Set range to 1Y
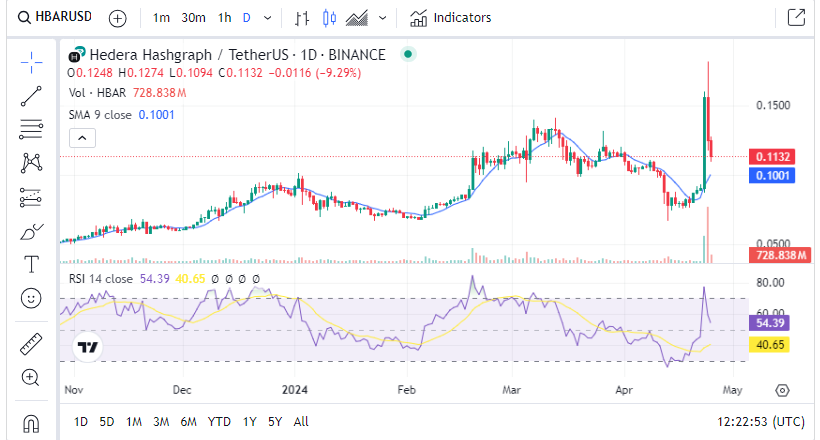 pos(249,422)
